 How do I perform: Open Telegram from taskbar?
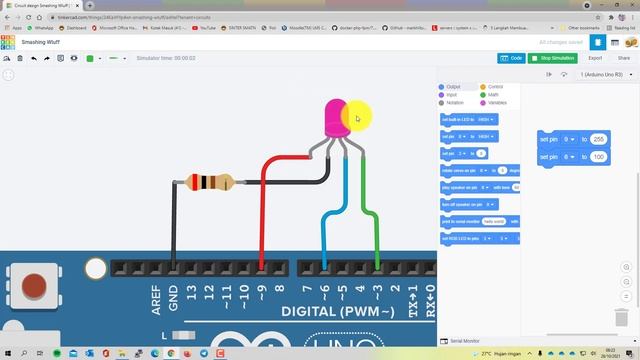[204, 353]
